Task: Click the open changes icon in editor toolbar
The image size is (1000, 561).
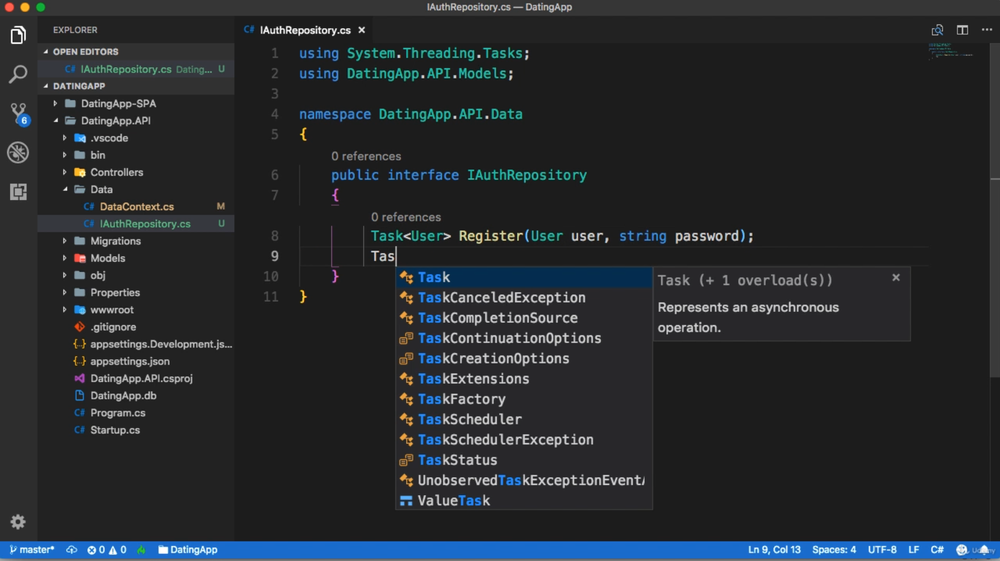Action: click(937, 30)
